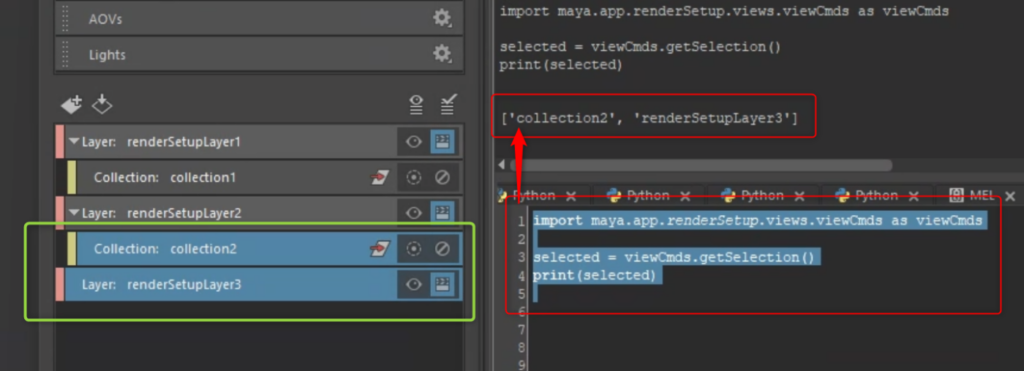1024x371 pixels.
Task: Click editor line 4 print statement
Action: [x=594, y=276]
